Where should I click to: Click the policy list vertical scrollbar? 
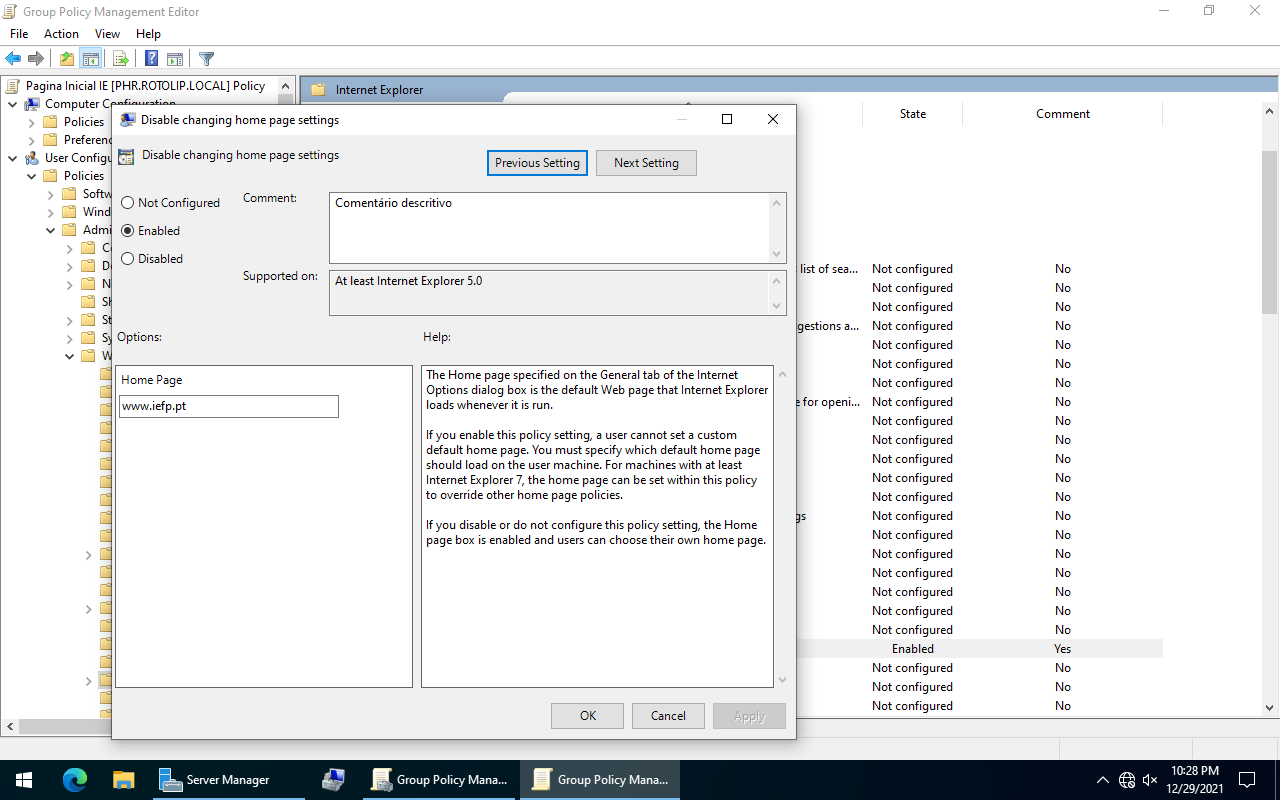tap(1269, 232)
